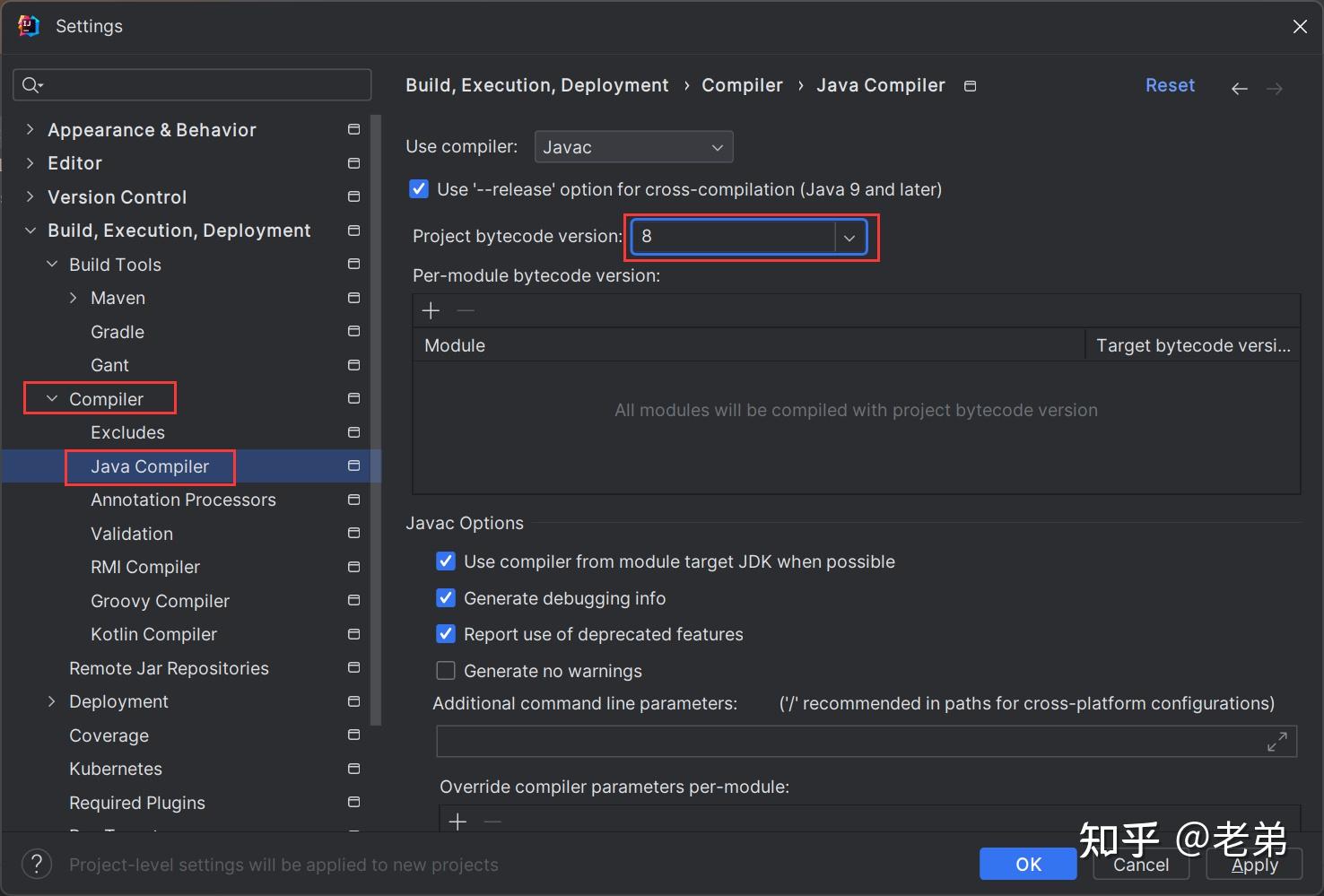Click the plus icon above Module table
1324x896 pixels.
[x=431, y=310]
